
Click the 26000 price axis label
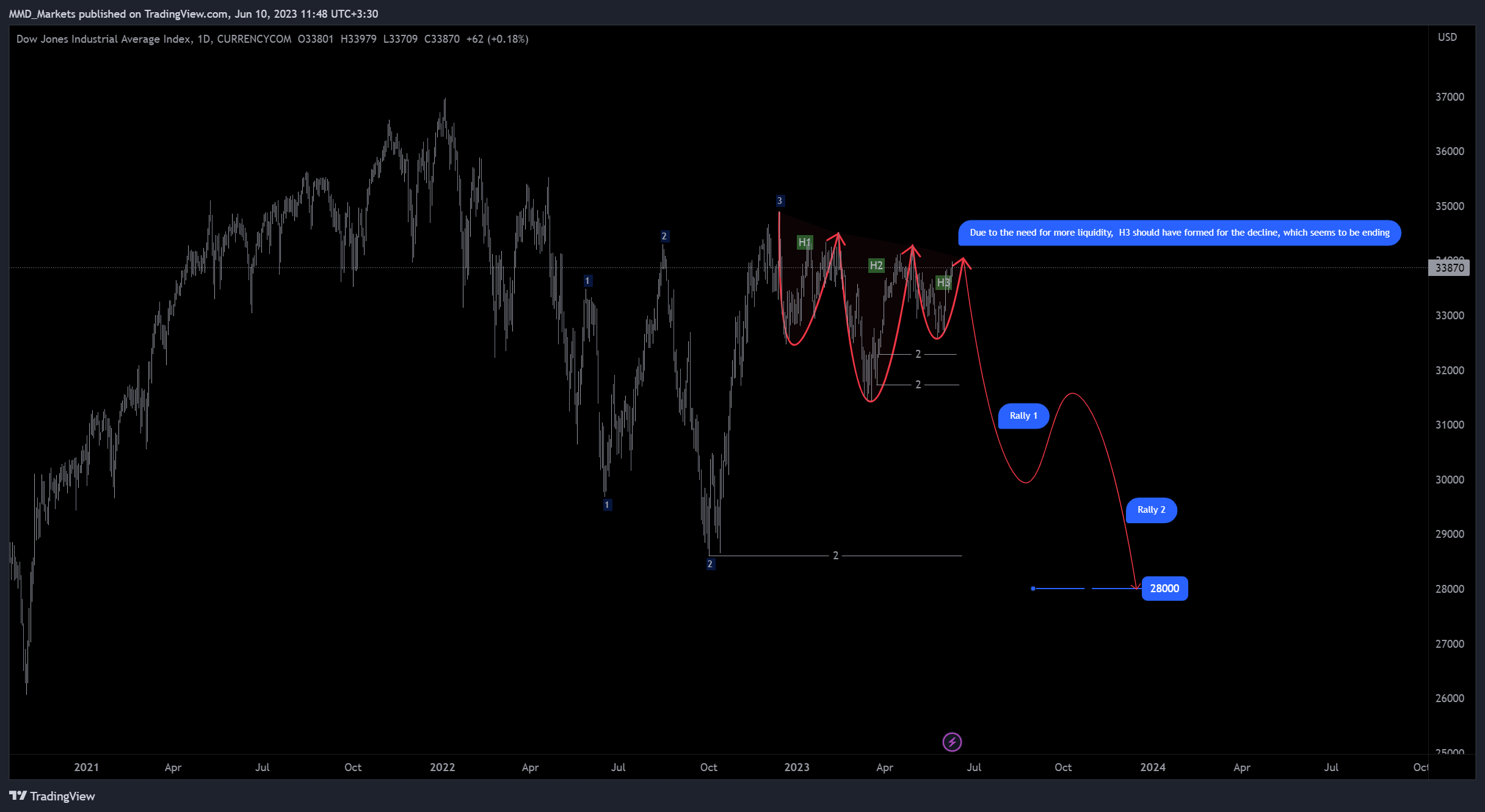tap(1450, 698)
